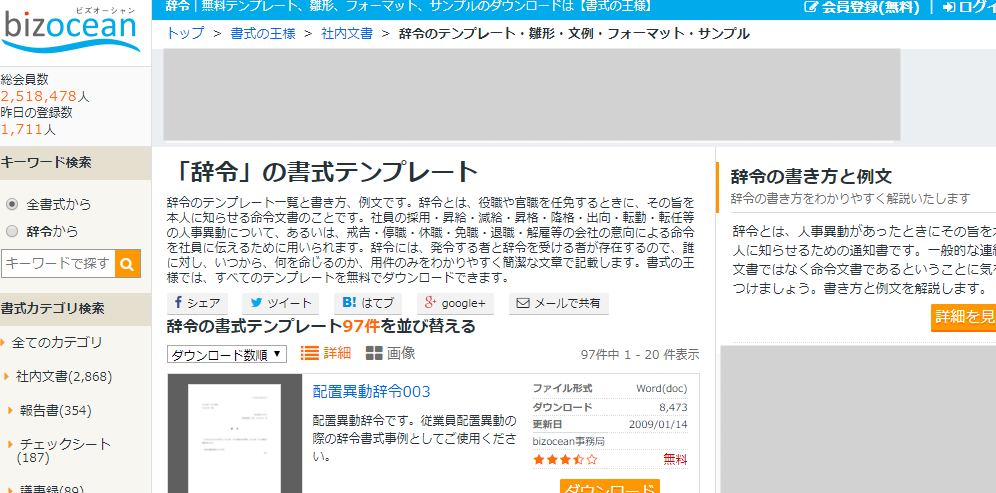Click the 会員登録(無料) registration link
996x493 pixels.
tap(861, 8)
